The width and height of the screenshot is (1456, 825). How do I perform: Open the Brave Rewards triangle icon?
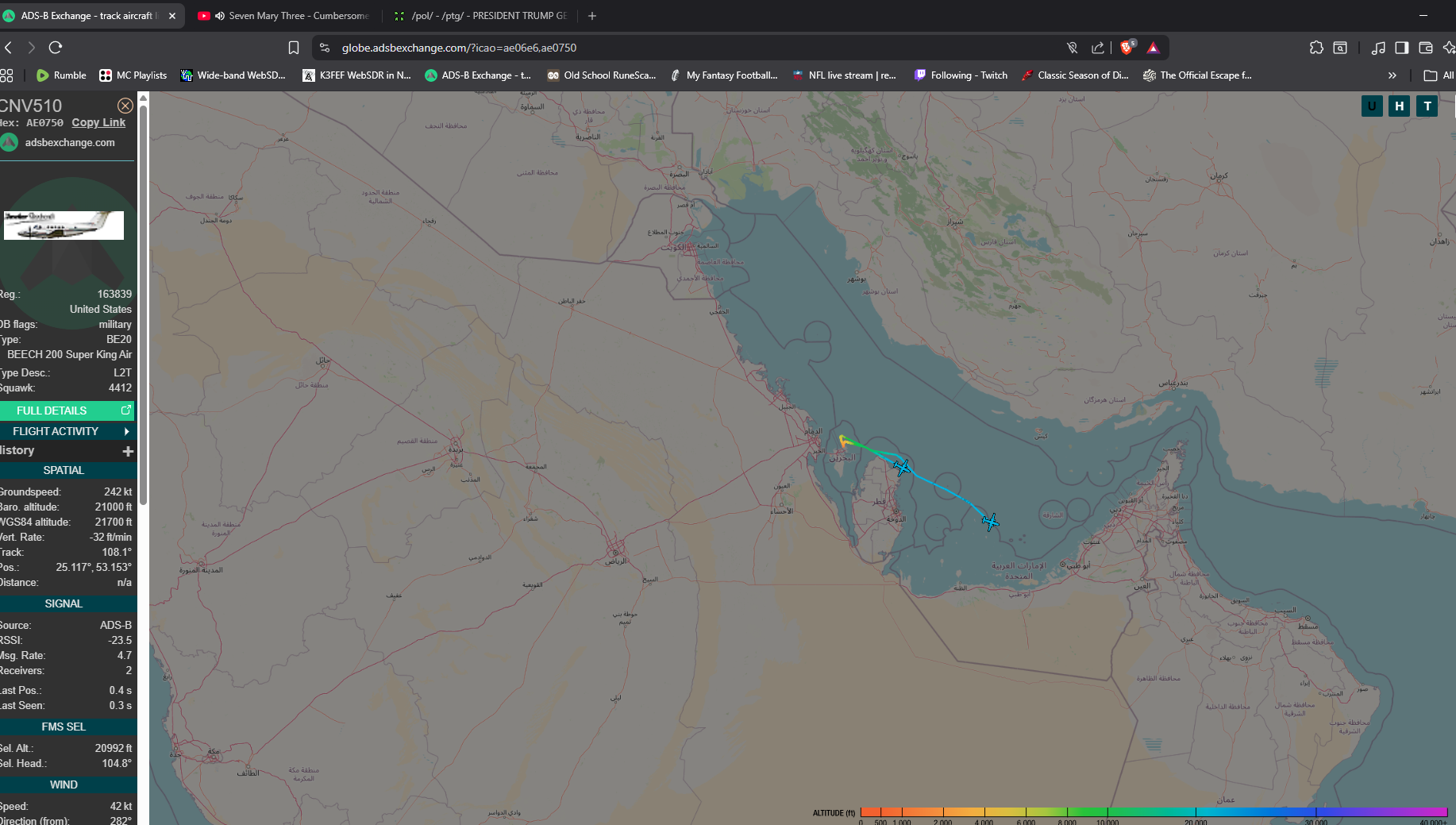tap(1154, 48)
